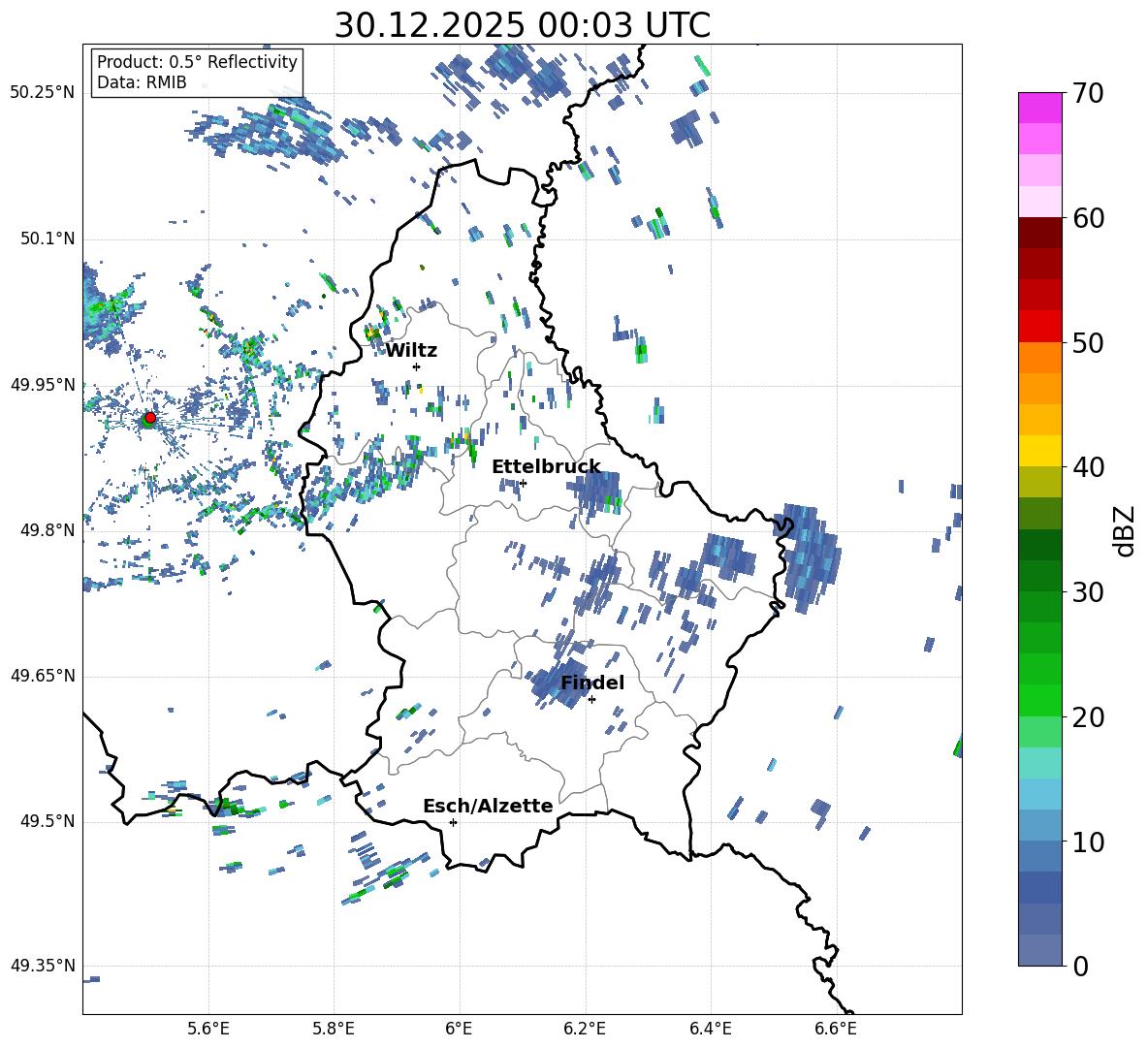Pick the magenta top colorbar segment

pos(1039,108)
